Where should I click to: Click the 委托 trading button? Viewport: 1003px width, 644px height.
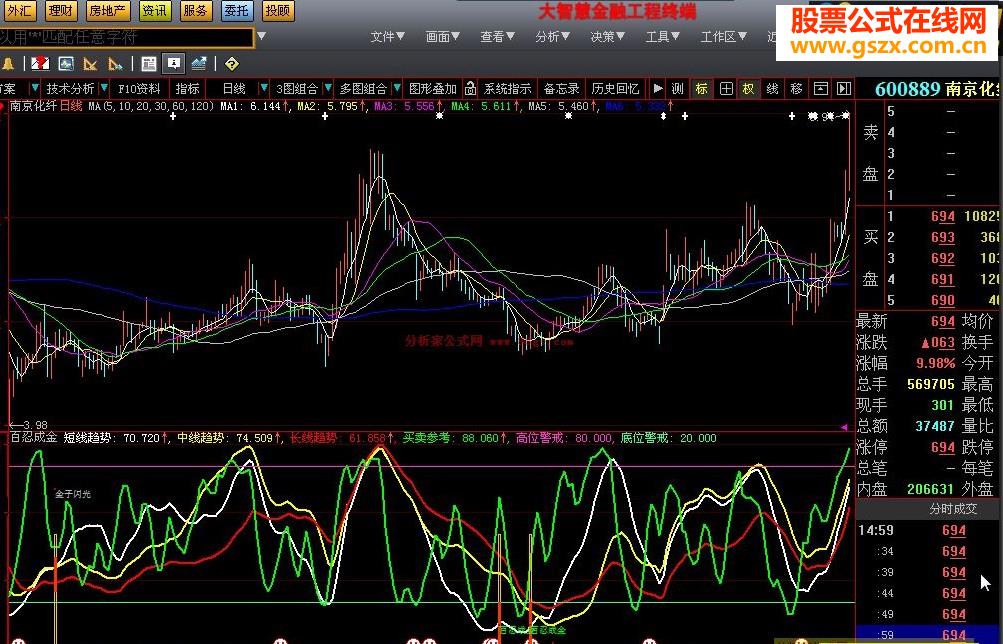pyautogui.click(x=237, y=11)
